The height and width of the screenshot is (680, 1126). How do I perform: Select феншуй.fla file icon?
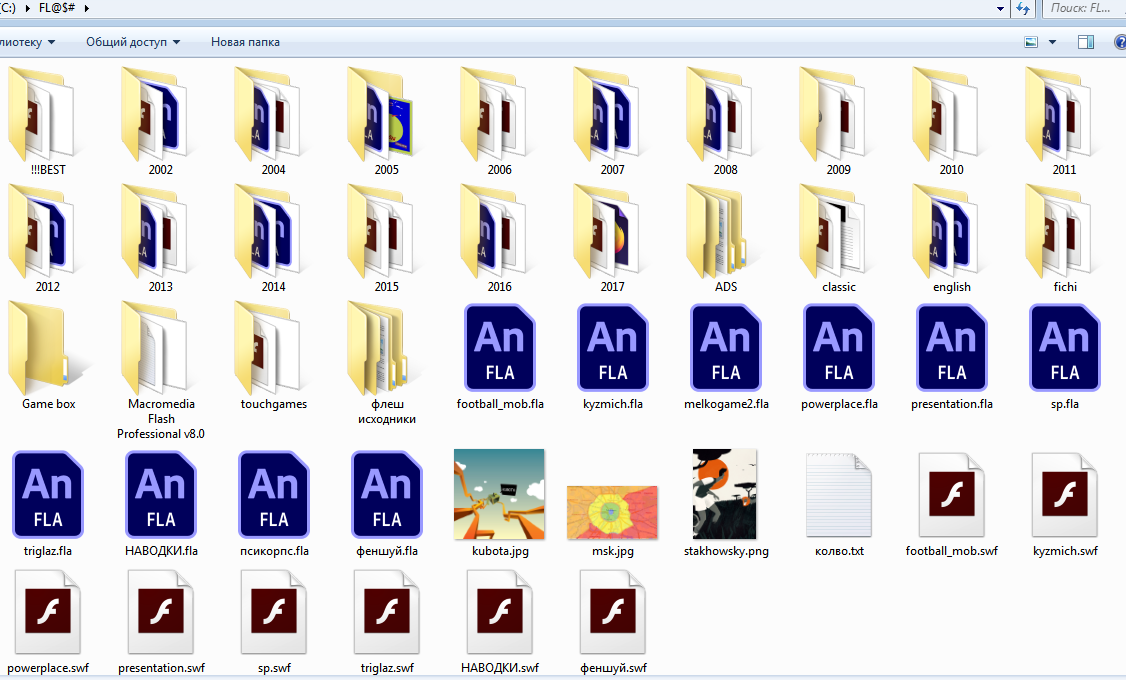386,495
